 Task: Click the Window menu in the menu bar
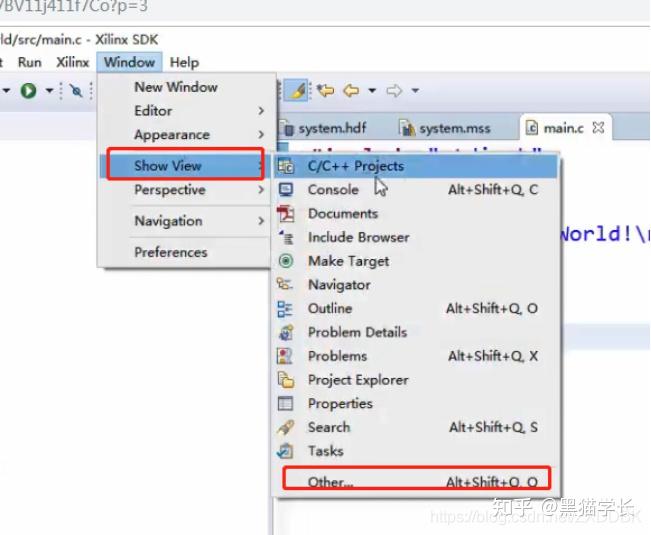tap(129, 62)
